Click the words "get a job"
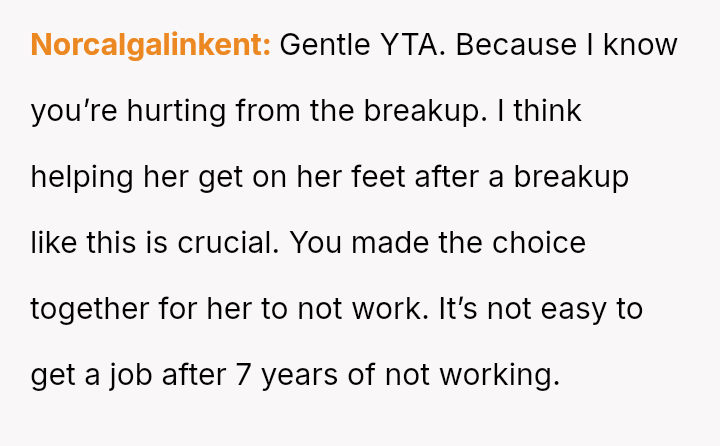 tap(93, 375)
